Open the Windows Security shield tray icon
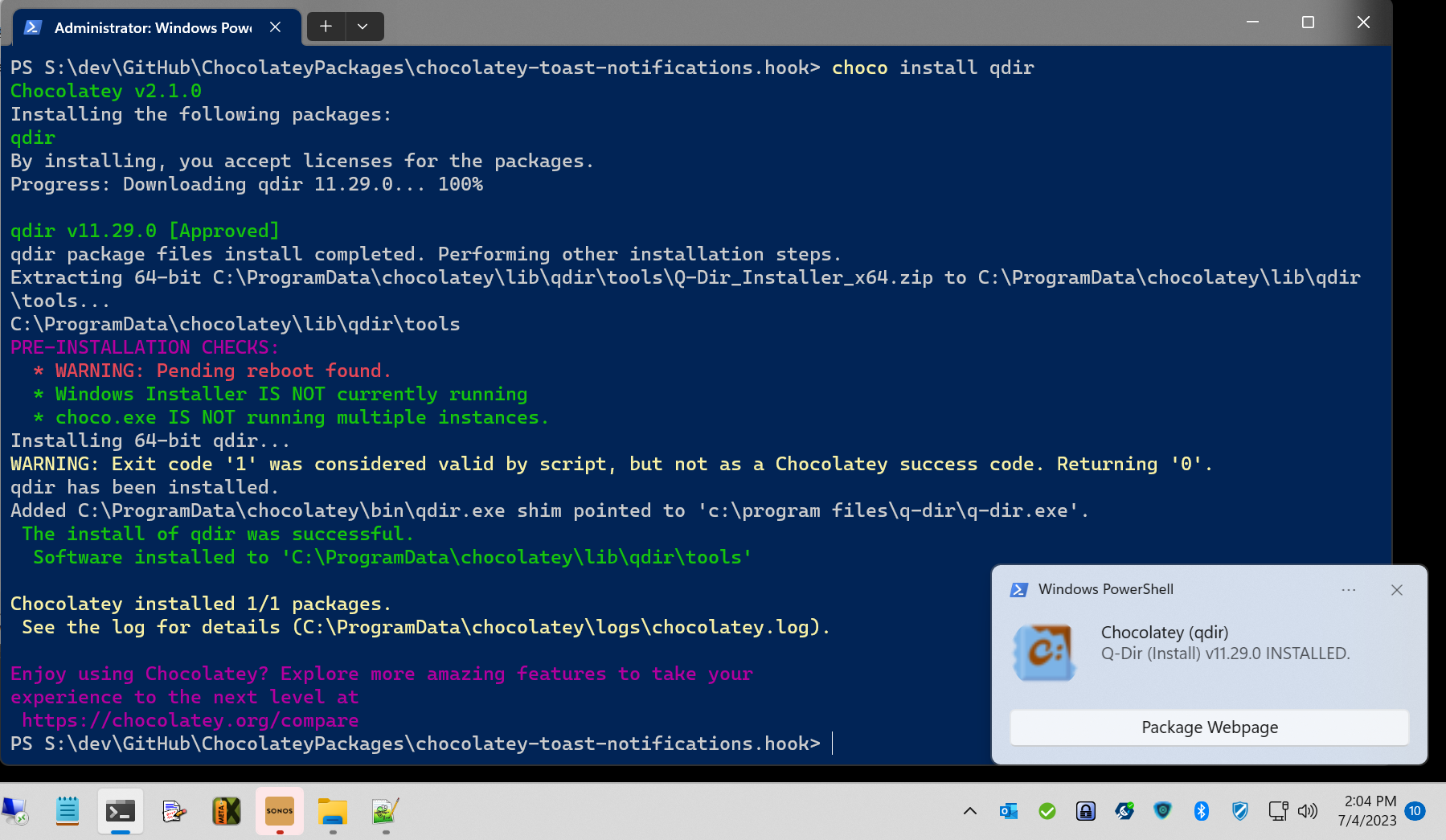 [1240, 811]
